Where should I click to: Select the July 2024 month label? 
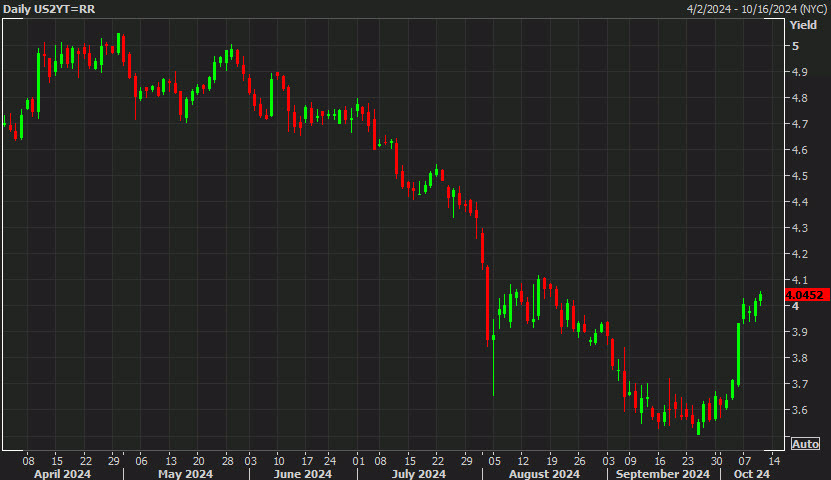tap(419, 474)
